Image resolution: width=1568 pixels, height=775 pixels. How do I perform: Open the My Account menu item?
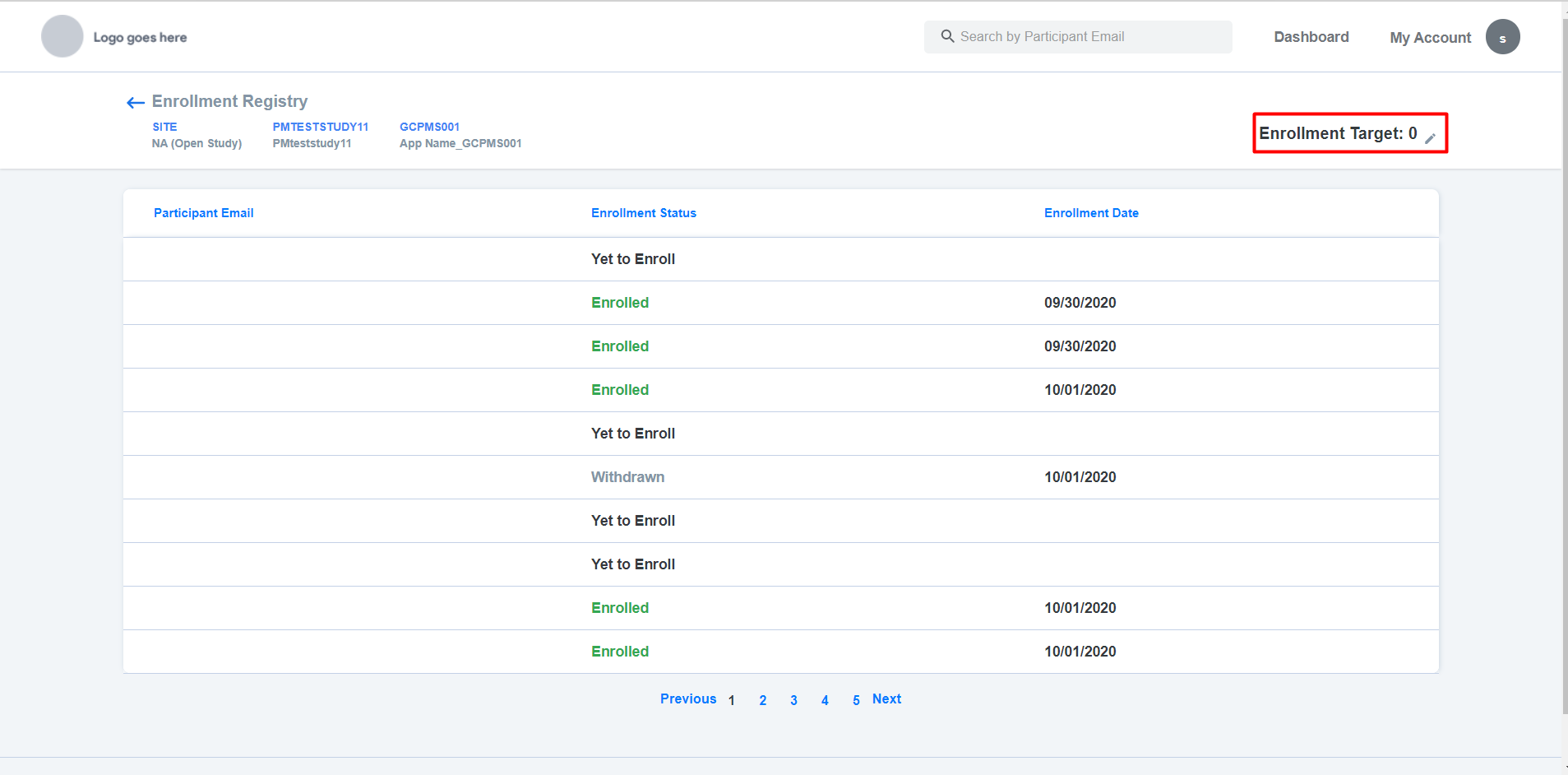pos(1429,37)
